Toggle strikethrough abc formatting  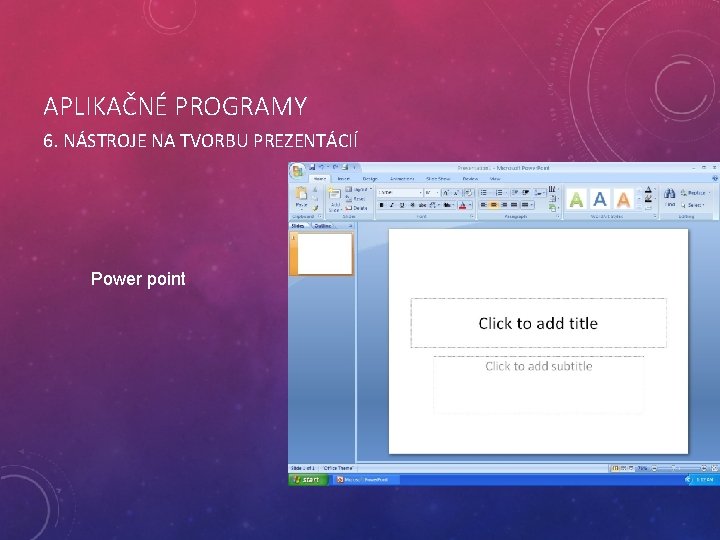pyautogui.click(x=422, y=205)
